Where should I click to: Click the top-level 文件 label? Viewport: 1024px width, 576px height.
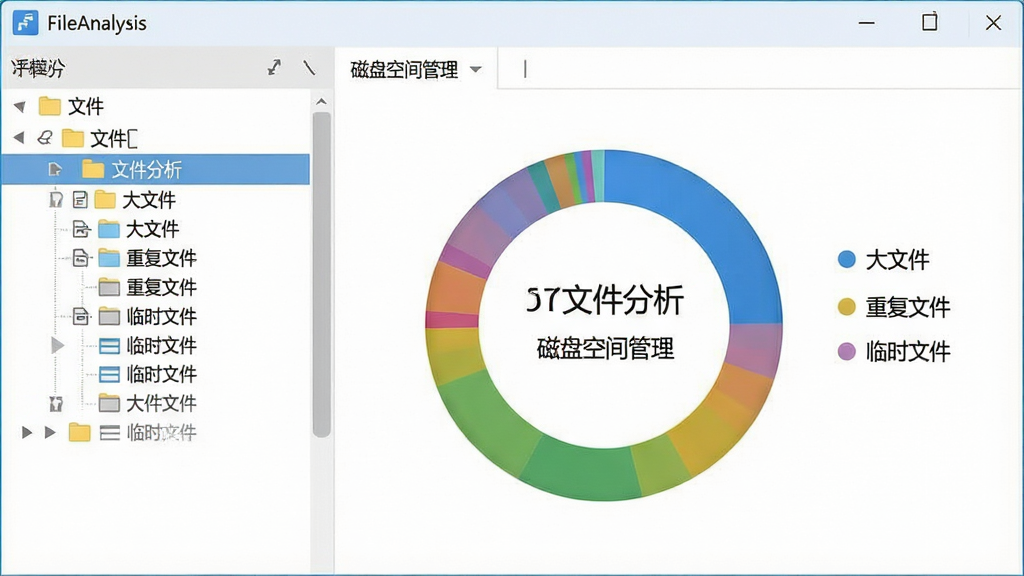click(x=86, y=106)
